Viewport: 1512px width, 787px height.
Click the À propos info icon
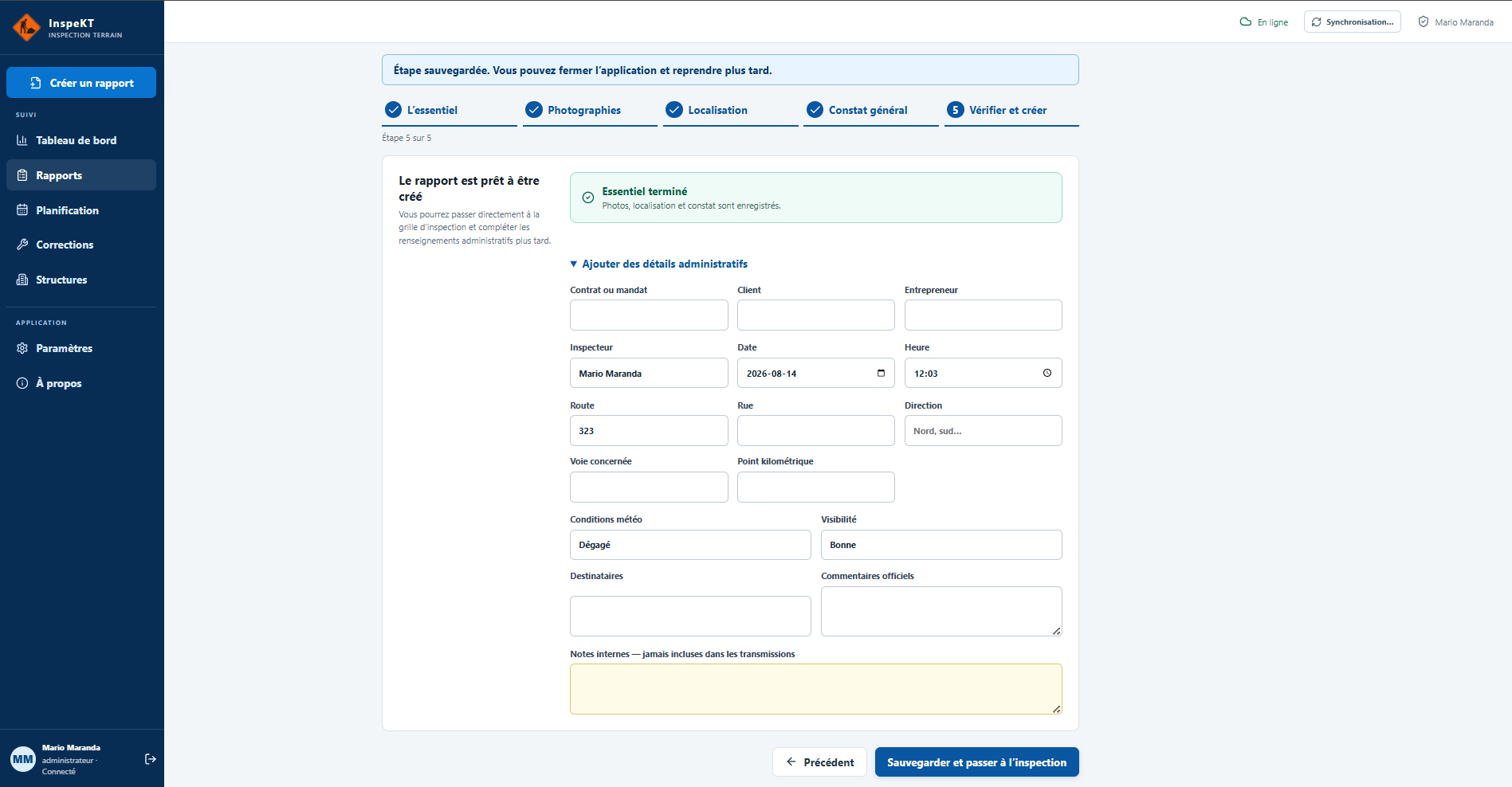coord(22,383)
